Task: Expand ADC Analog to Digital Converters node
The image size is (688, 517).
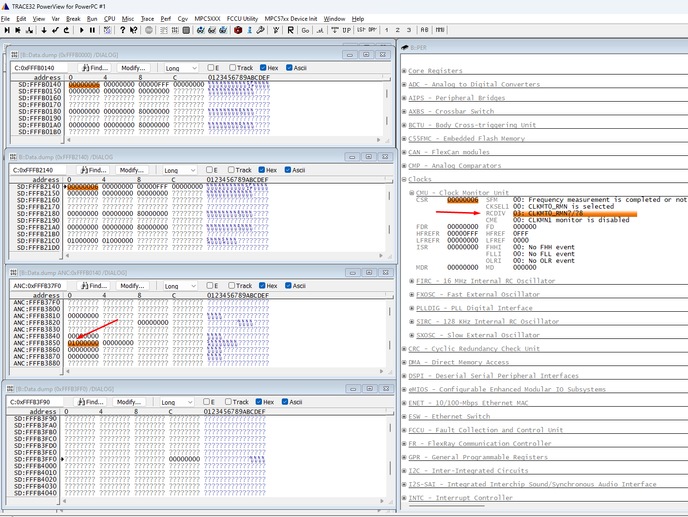Action: click(405, 85)
